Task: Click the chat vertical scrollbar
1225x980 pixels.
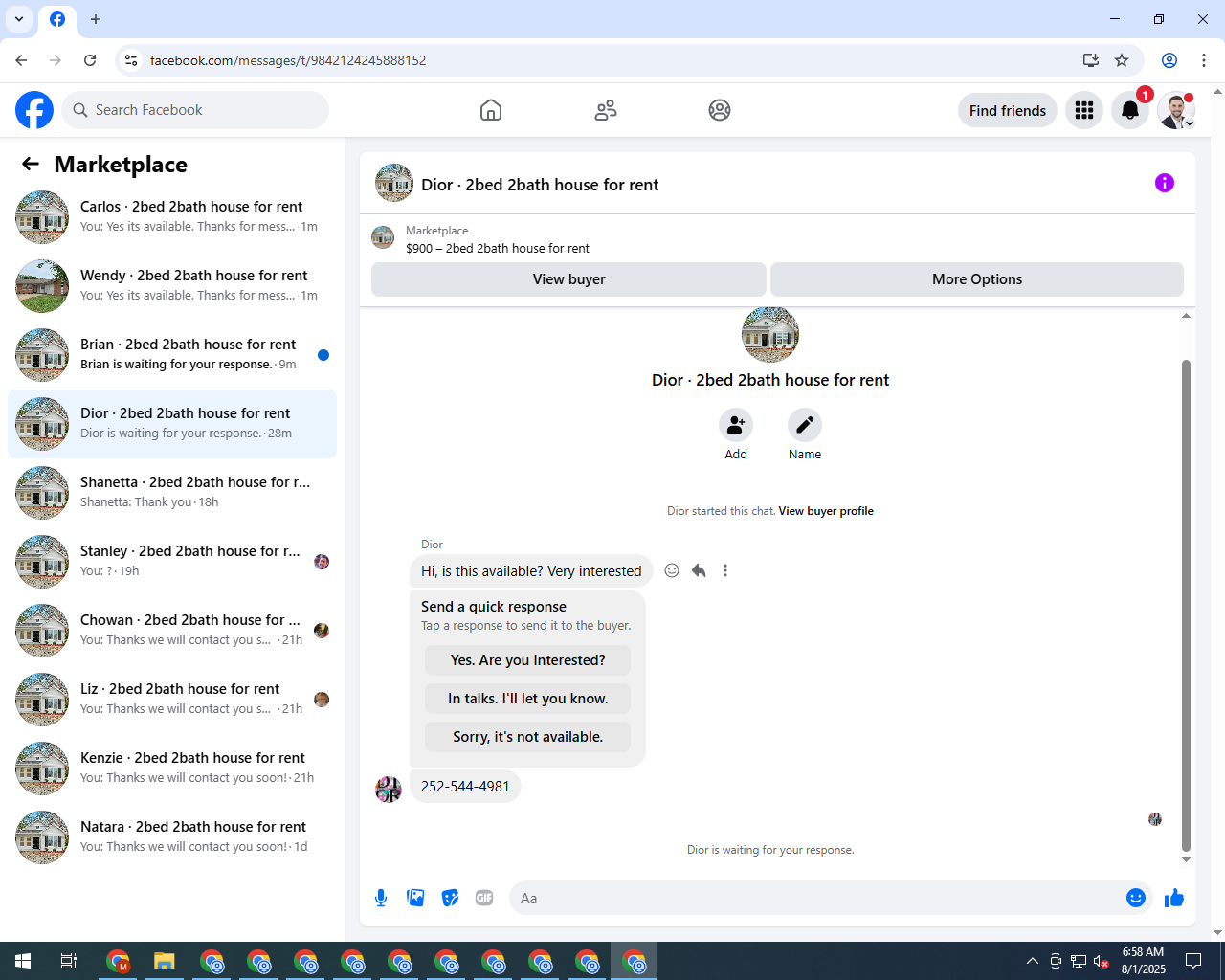Action: [1186, 606]
